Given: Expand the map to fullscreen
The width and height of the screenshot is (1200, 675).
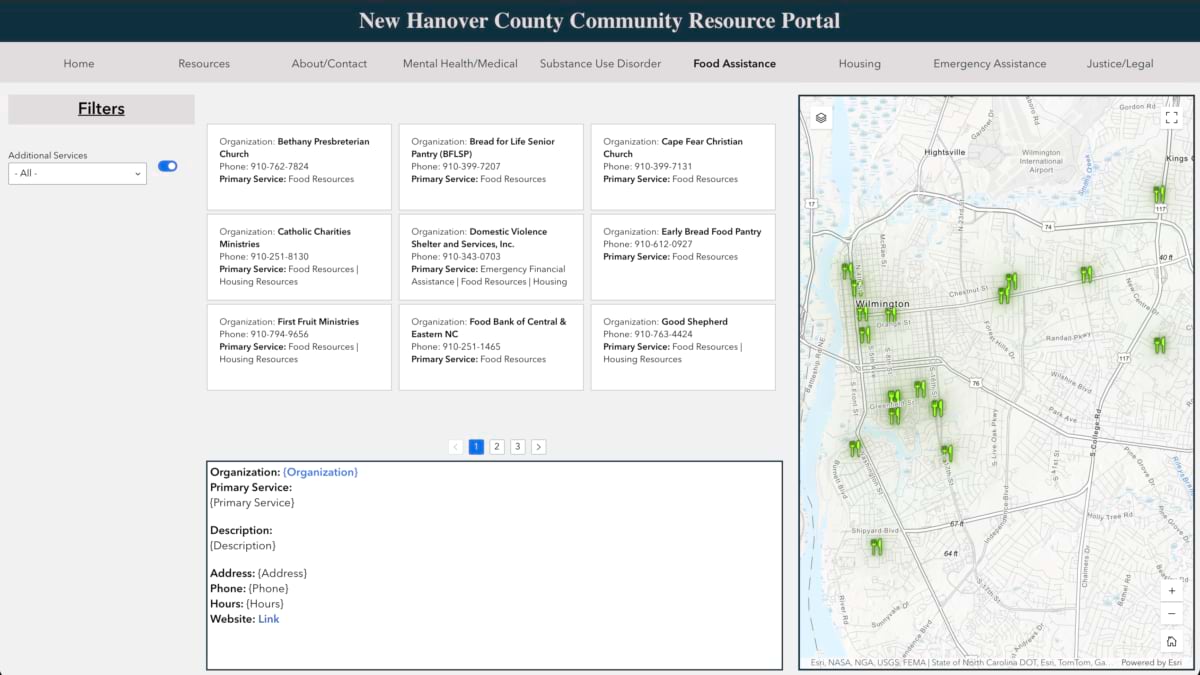Looking at the screenshot, I should click(x=1172, y=117).
